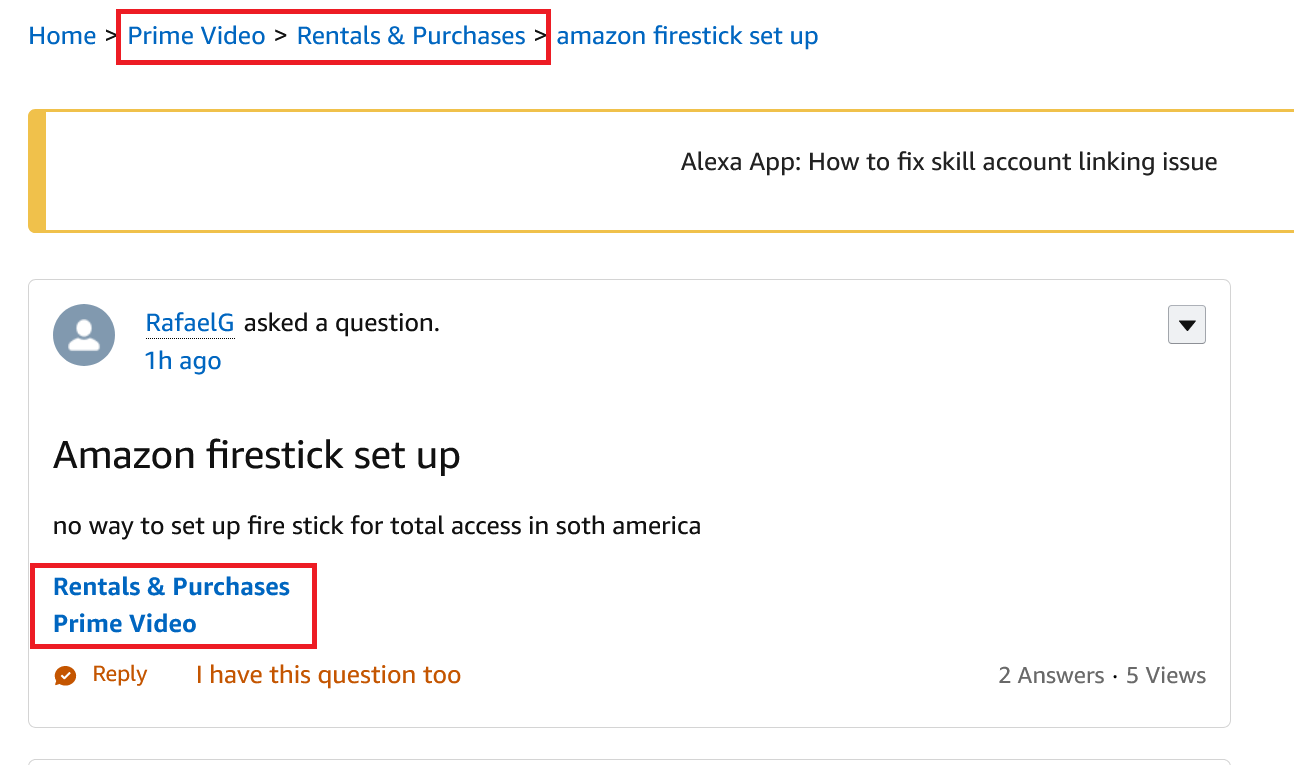The height and width of the screenshot is (765, 1294).
Task: Click the '1h ago' timestamp link
Action: point(183,360)
